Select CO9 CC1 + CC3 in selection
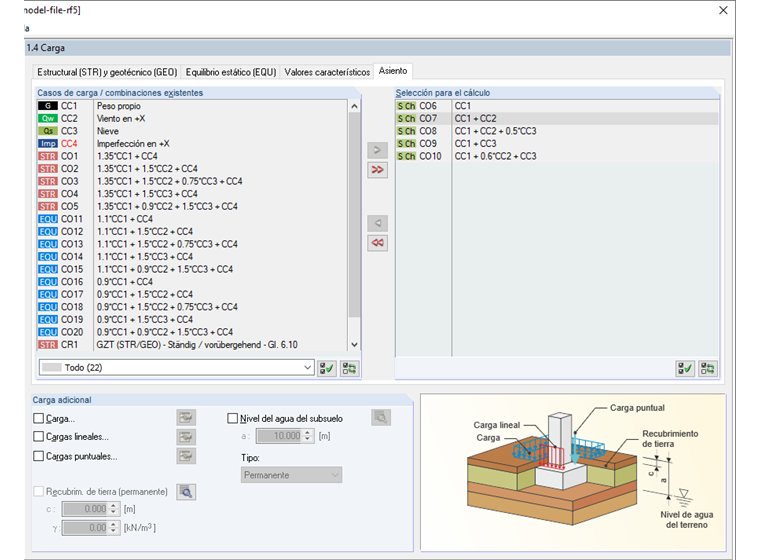Screen dimensions: 760x560 tap(557, 144)
